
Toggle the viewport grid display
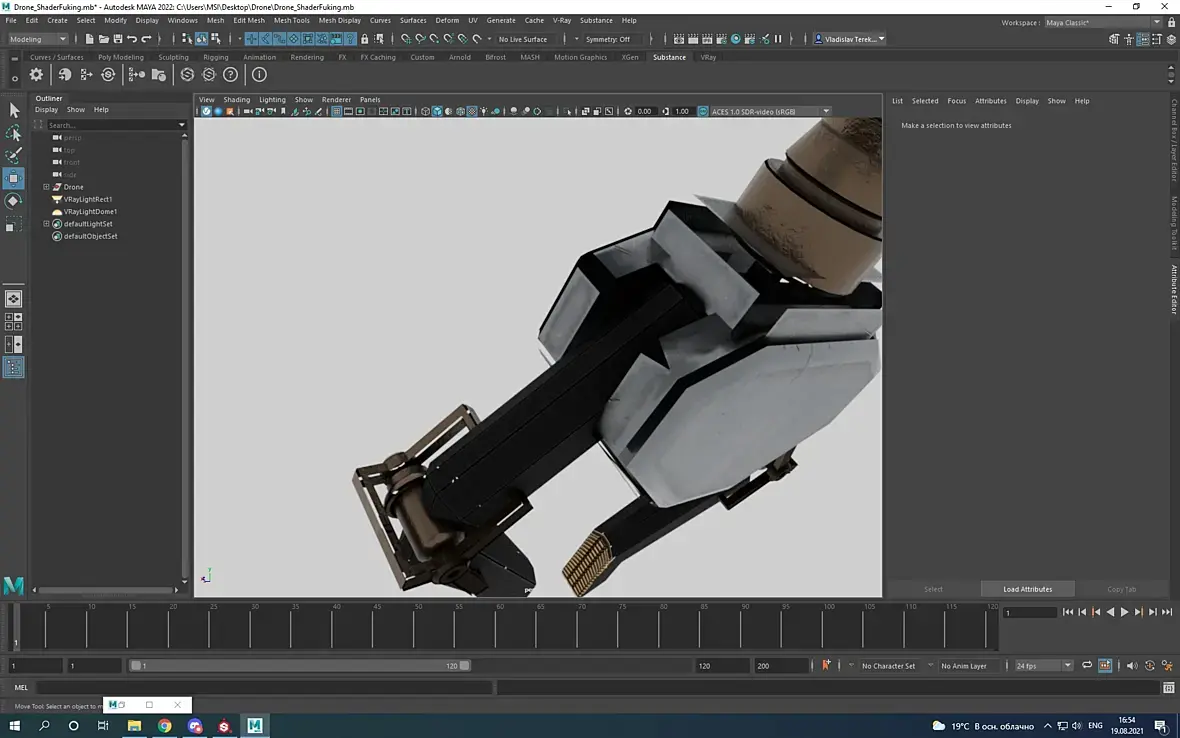pyautogui.click(x=336, y=112)
